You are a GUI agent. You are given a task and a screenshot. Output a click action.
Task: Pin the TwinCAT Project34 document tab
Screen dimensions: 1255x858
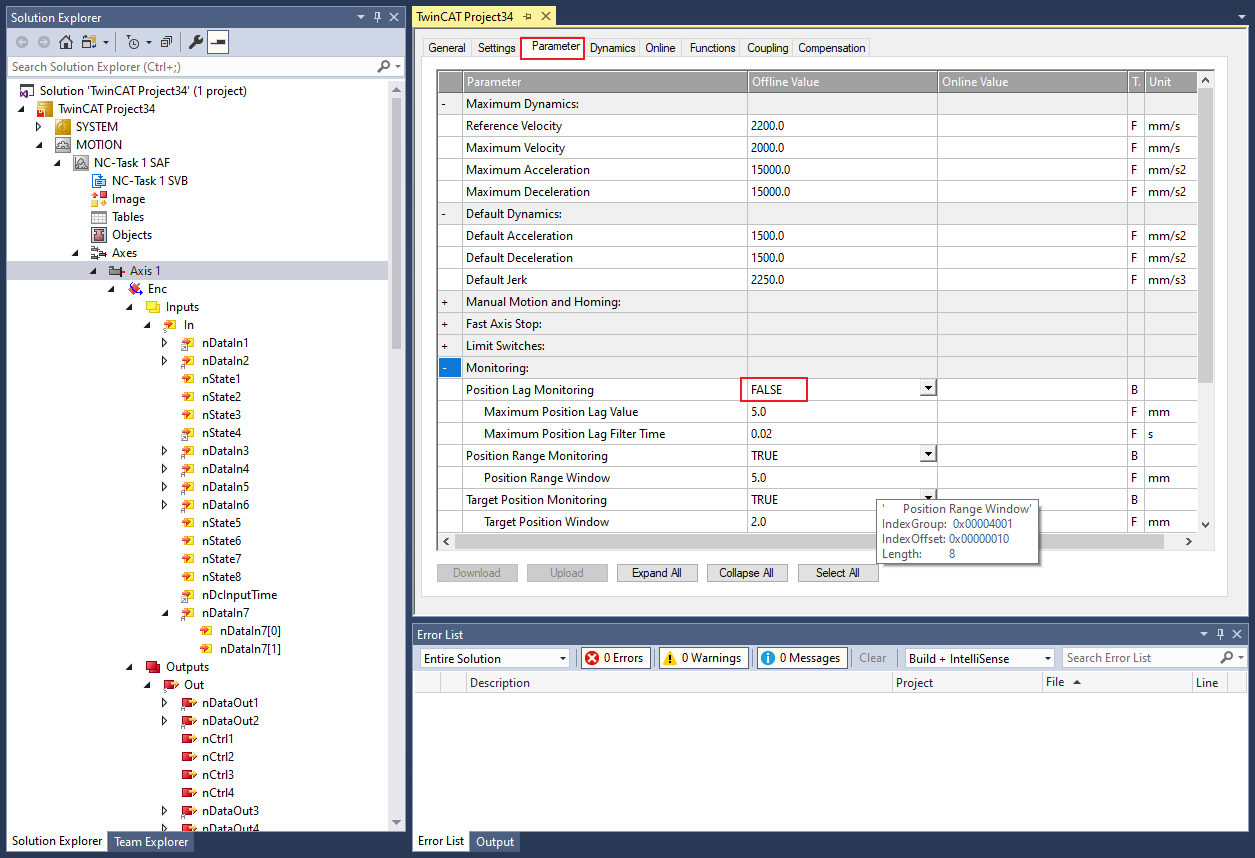[x=527, y=17]
